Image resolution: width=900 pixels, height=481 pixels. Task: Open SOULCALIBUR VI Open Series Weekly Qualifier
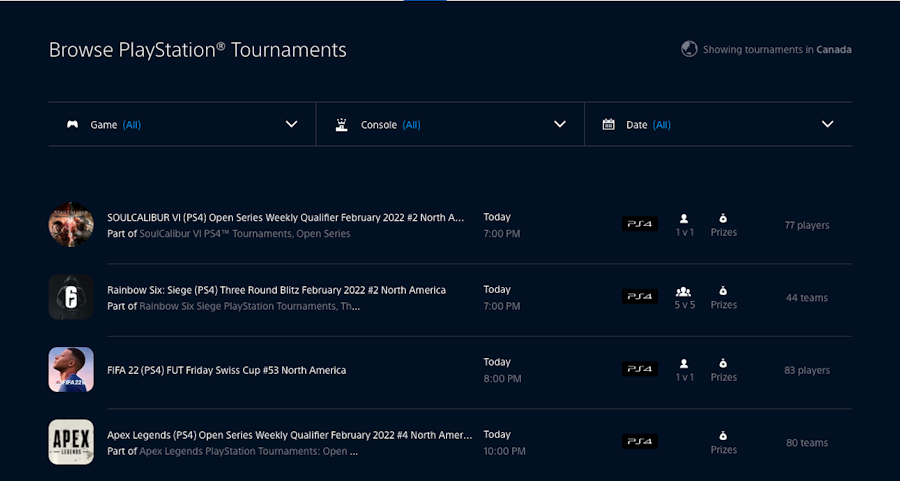(x=285, y=218)
